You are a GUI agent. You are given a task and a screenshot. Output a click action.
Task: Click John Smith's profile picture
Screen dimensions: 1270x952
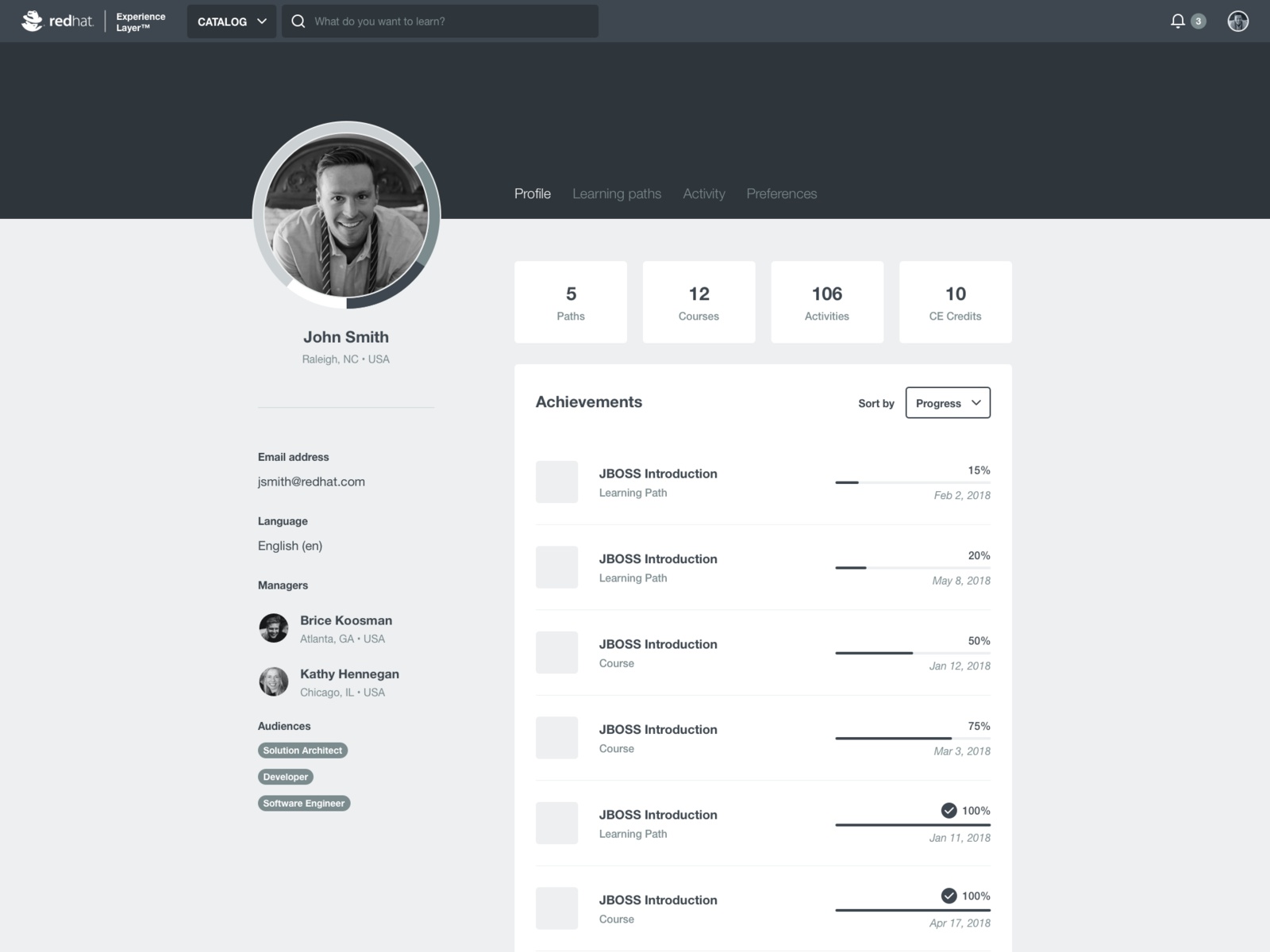point(345,214)
